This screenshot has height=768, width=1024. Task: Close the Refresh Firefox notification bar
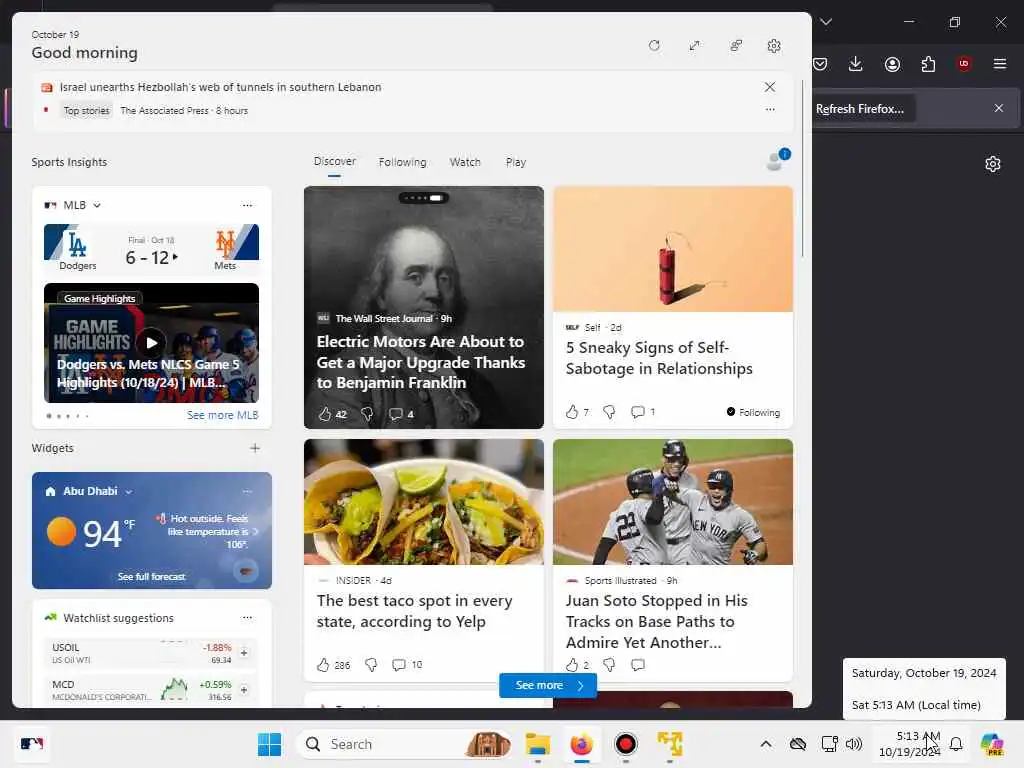[x=999, y=108]
